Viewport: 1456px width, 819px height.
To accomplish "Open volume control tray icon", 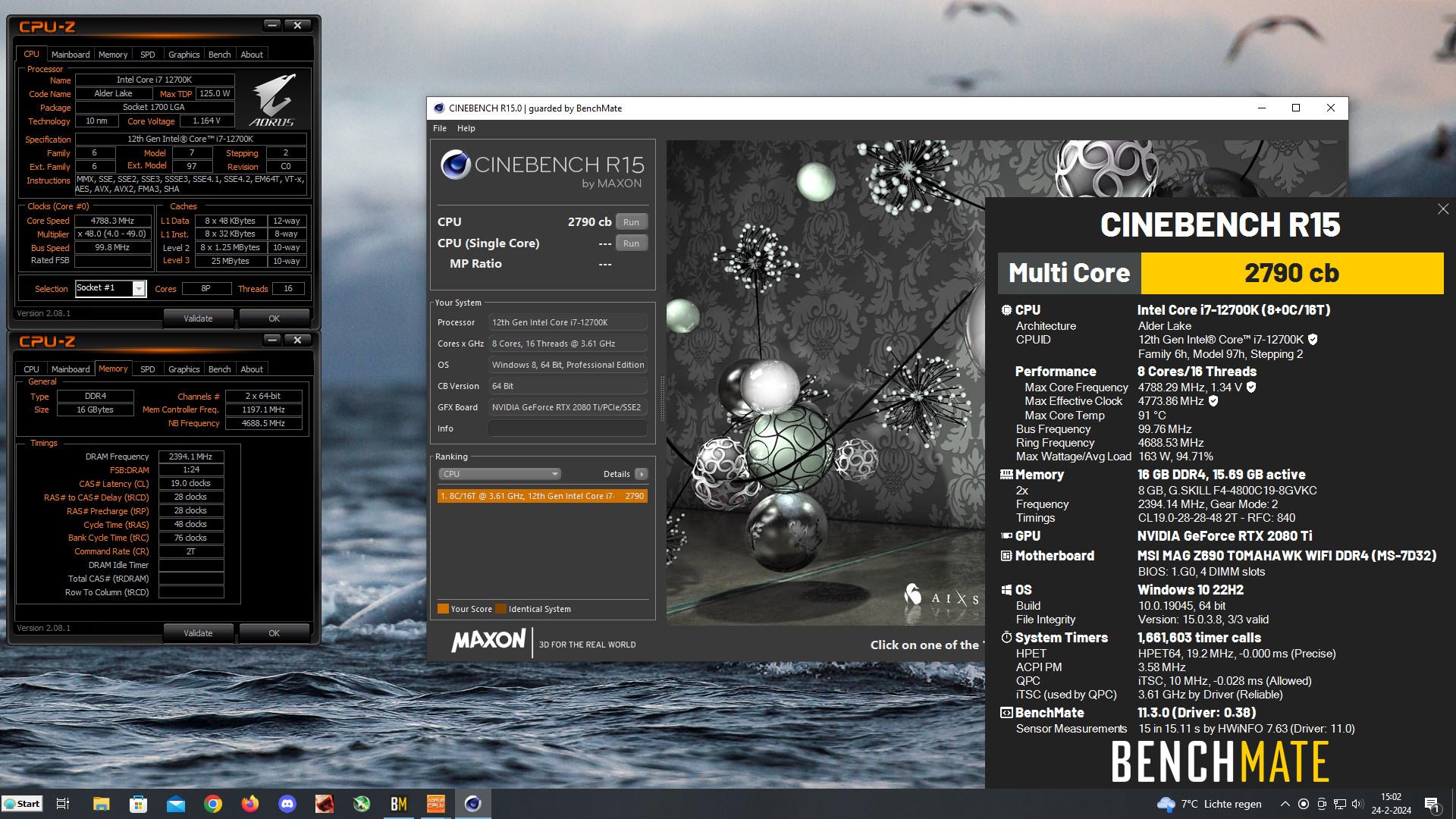I will coord(1357,804).
